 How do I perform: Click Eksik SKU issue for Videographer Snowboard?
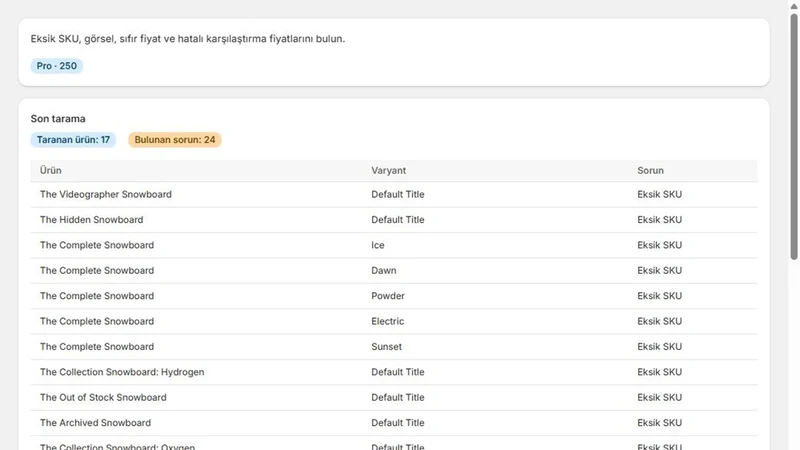659,194
